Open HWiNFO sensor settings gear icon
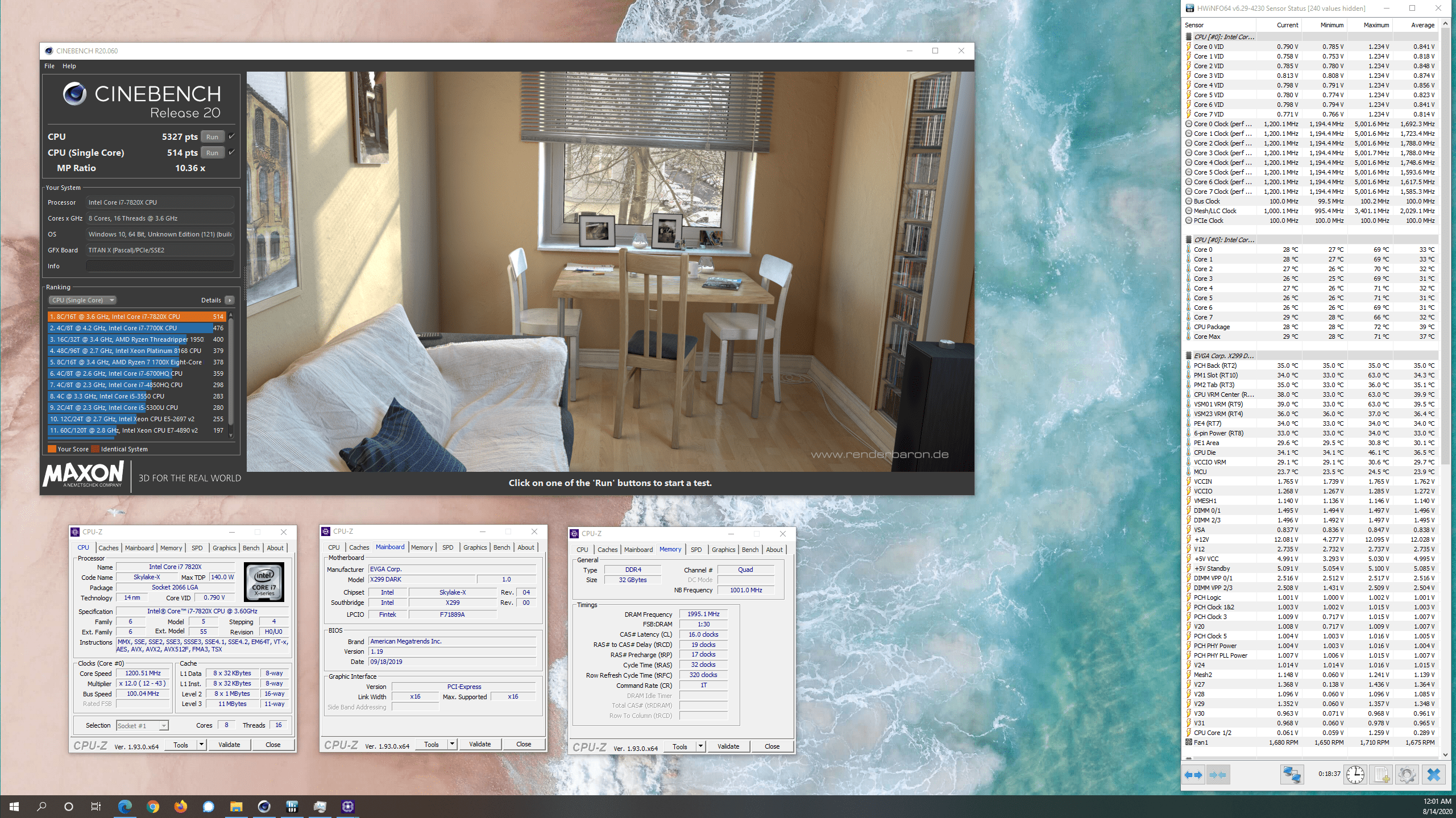The height and width of the screenshot is (818, 1456). point(1407,774)
